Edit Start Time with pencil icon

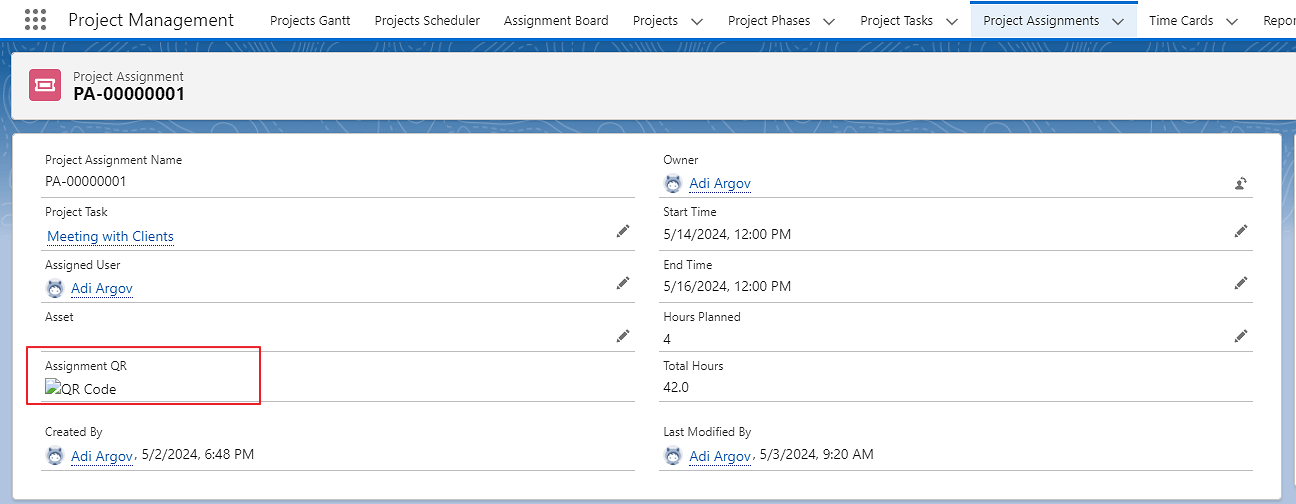(1241, 231)
